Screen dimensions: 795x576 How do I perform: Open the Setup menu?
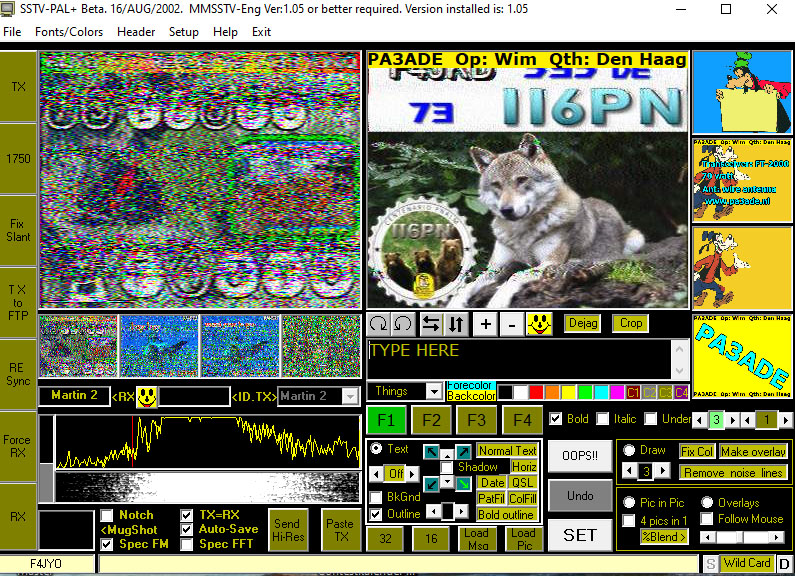pyautogui.click(x=184, y=32)
